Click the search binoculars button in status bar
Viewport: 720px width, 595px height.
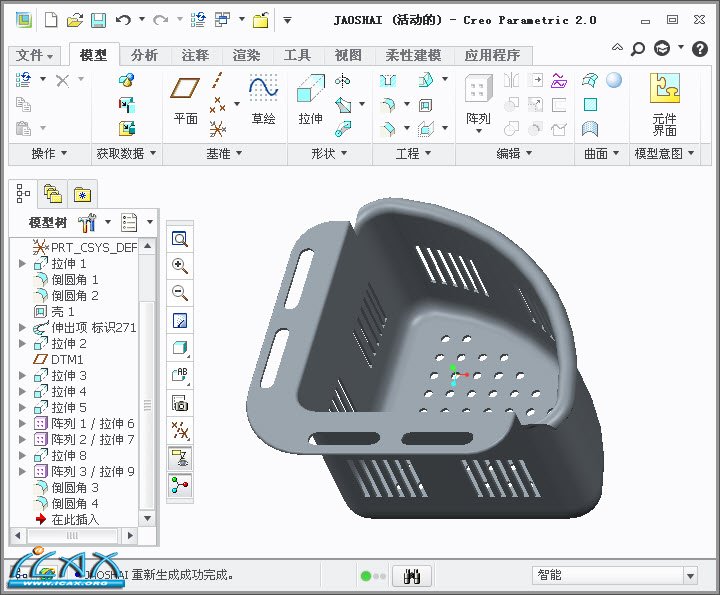(412, 576)
